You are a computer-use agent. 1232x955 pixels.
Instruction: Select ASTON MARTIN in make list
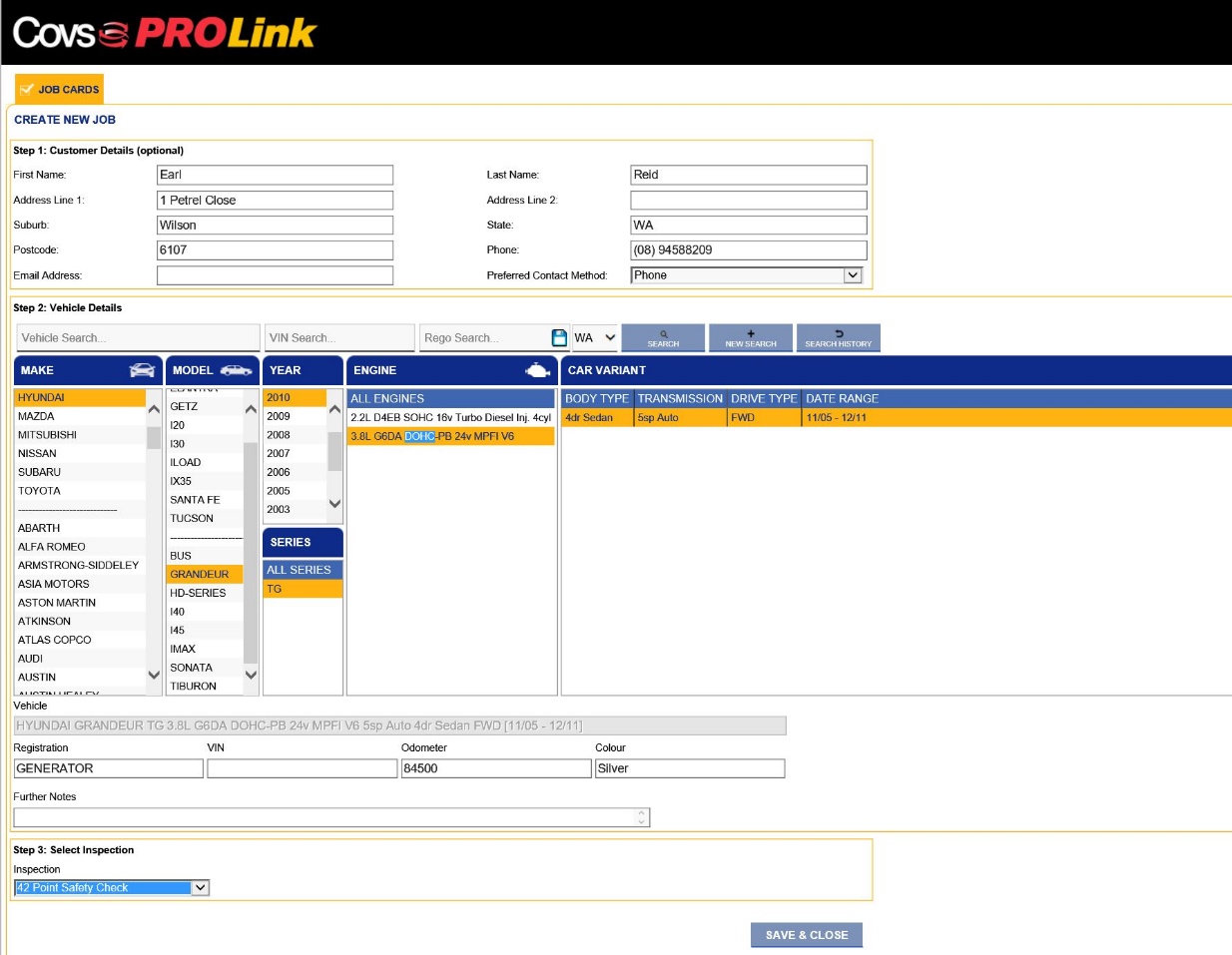(80, 603)
